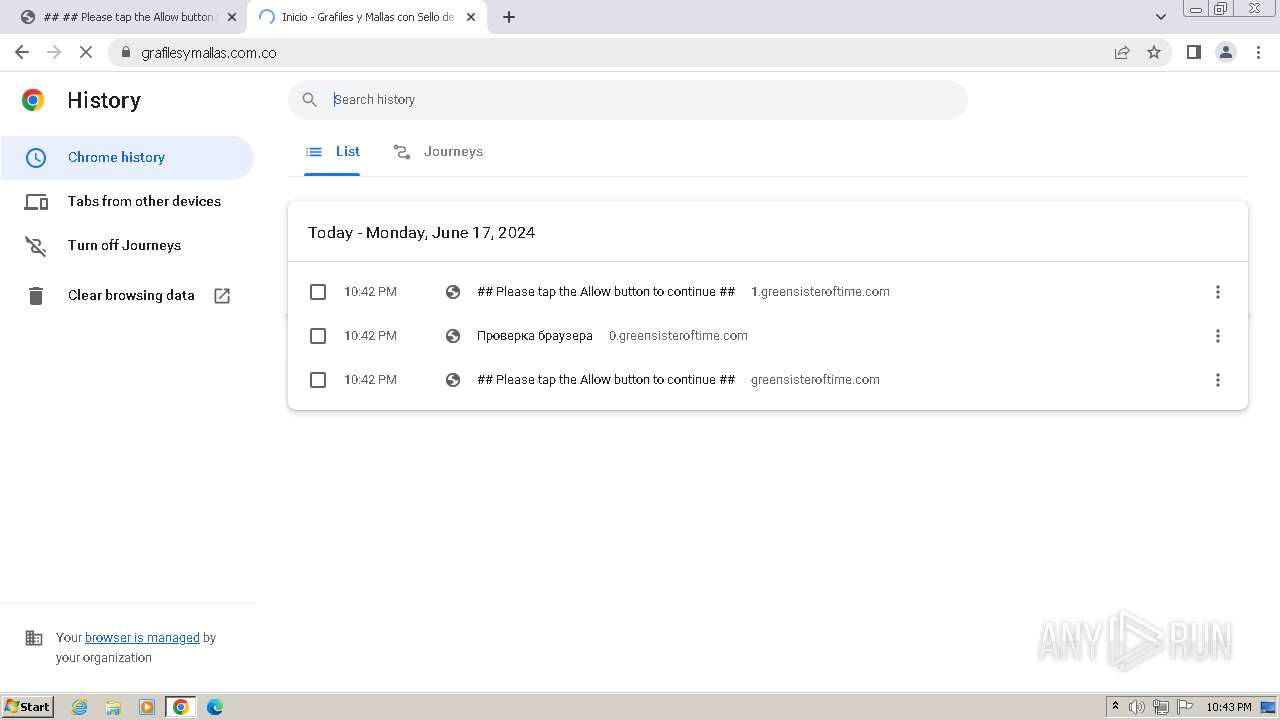This screenshot has height=720, width=1280.
Task: Switch to the List tab
Action: point(332,152)
